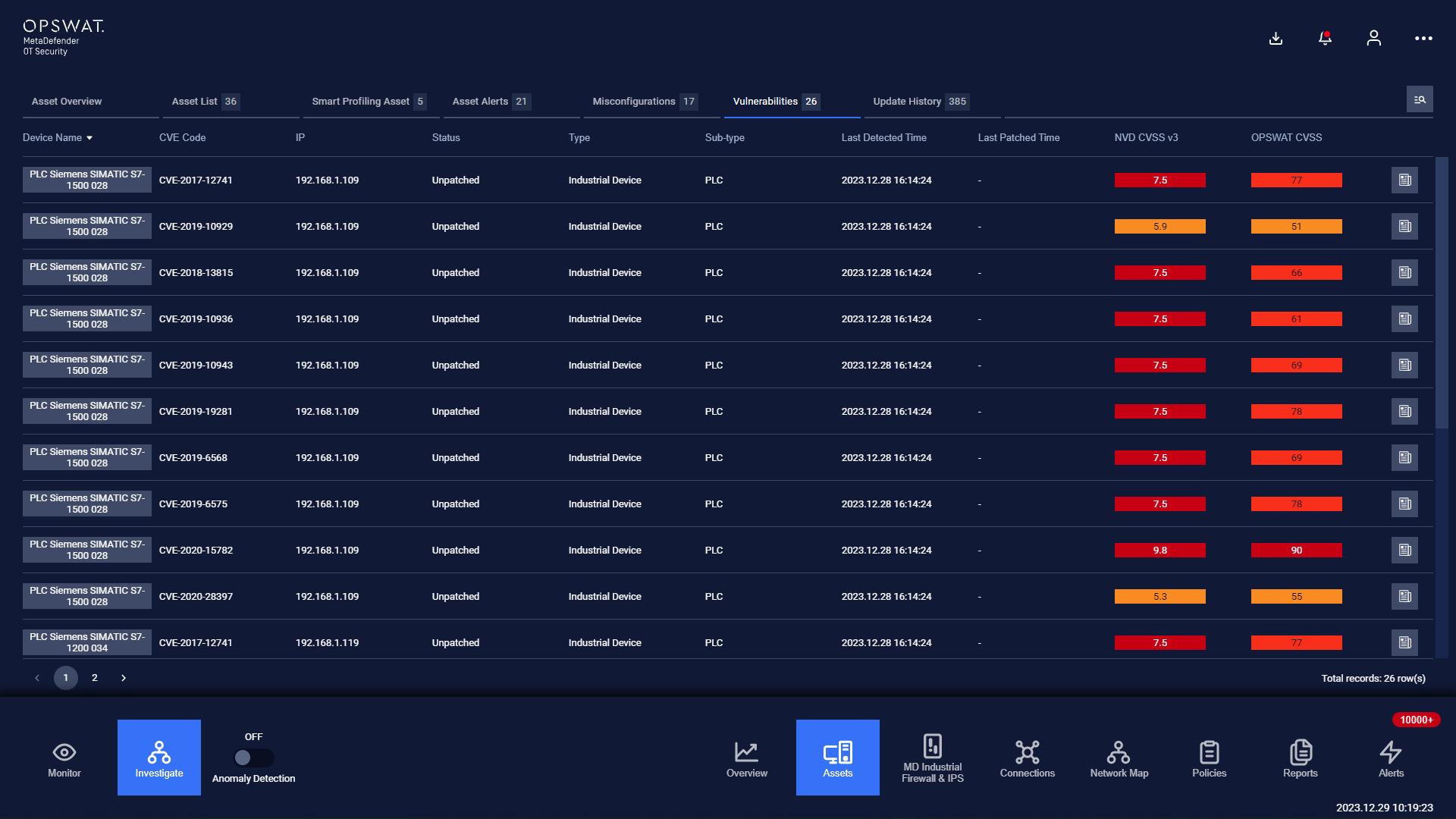Open details icon for CVE-2018-13815 row
This screenshot has height=819, width=1456.
(1404, 272)
